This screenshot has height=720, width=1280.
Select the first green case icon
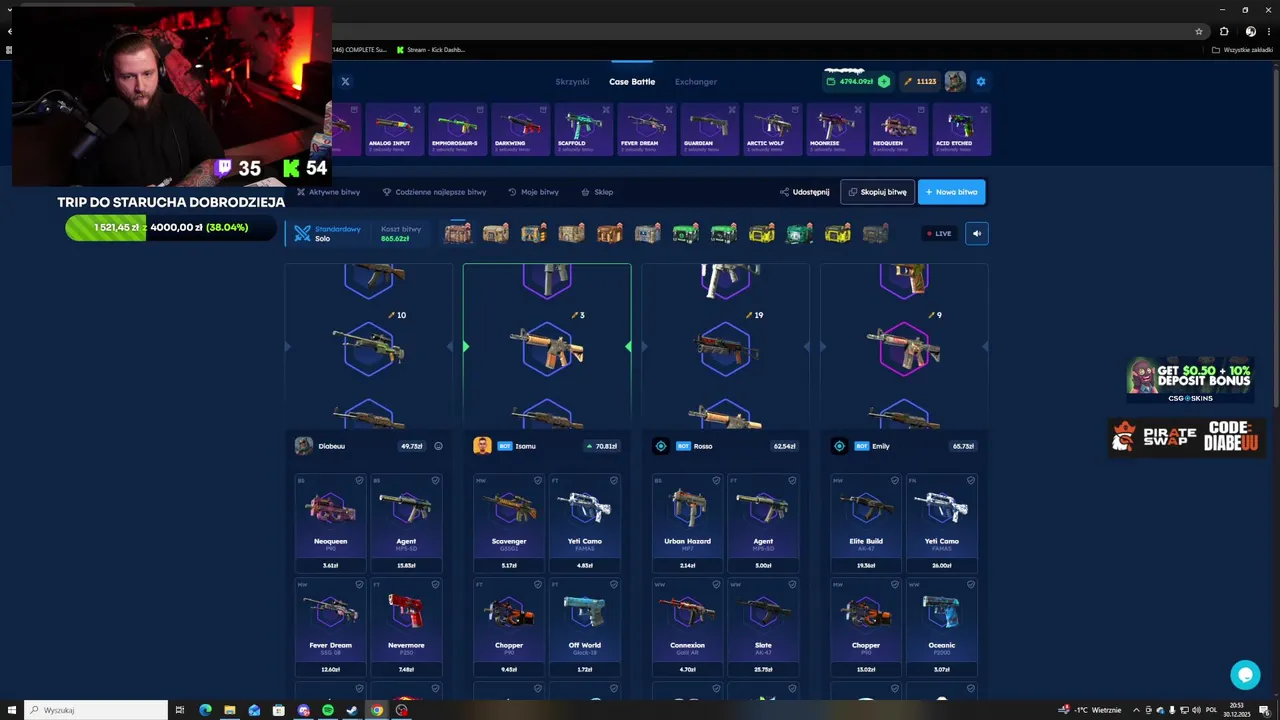click(x=686, y=233)
